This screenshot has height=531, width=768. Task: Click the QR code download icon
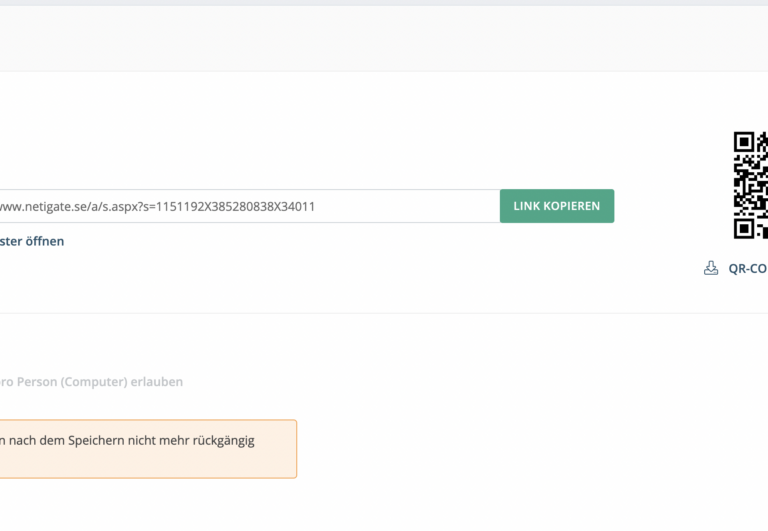pos(711,268)
